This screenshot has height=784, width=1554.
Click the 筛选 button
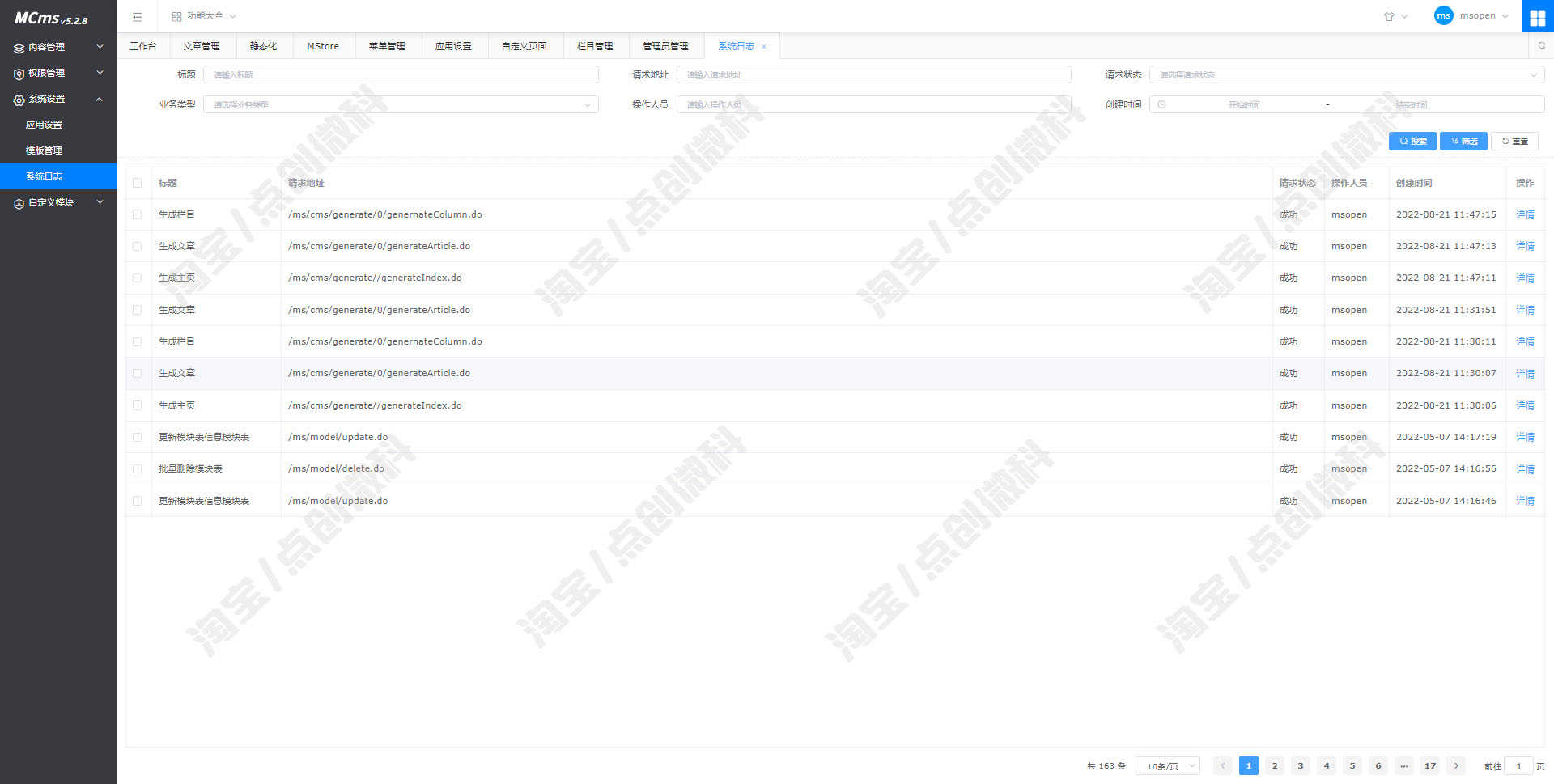pyautogui.click(x=1463, y=141)
